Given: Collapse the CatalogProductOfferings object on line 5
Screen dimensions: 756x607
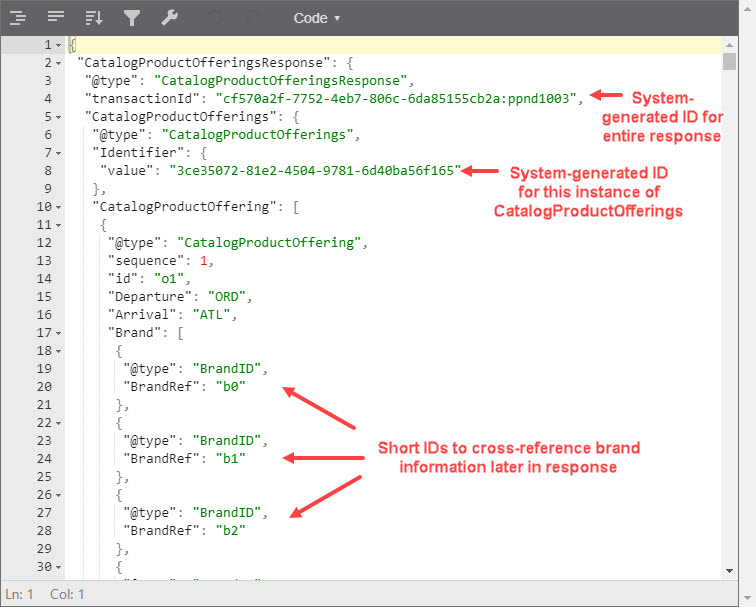Looking at the screenshot, I should (x=59, y=117).
